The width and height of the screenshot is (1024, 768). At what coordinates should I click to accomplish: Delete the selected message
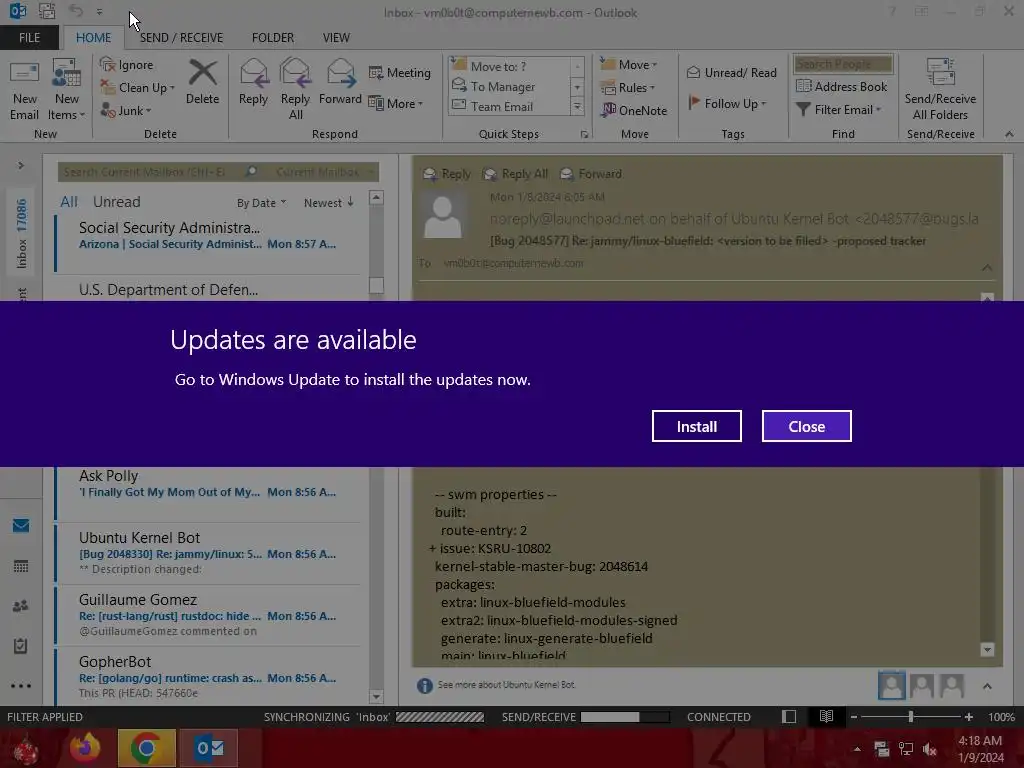202,82
